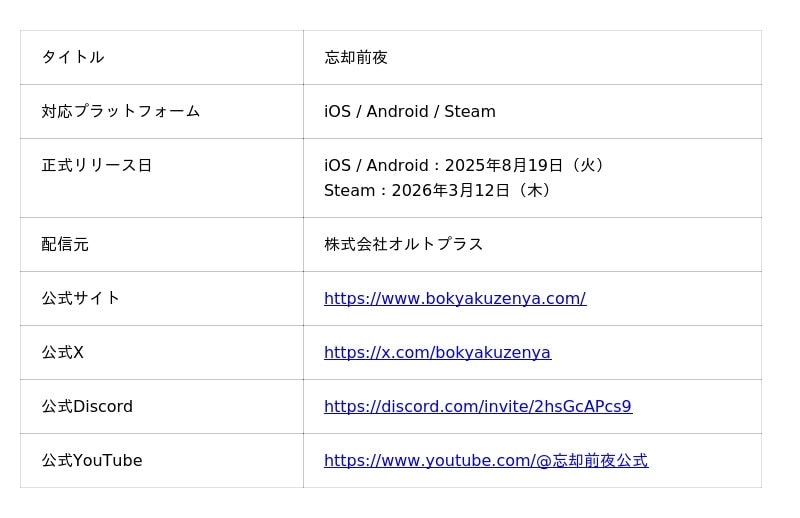Click the 正式リリース日 label cell
The height and width of the screenshot is (518, 800).
[x=96, y=165]
